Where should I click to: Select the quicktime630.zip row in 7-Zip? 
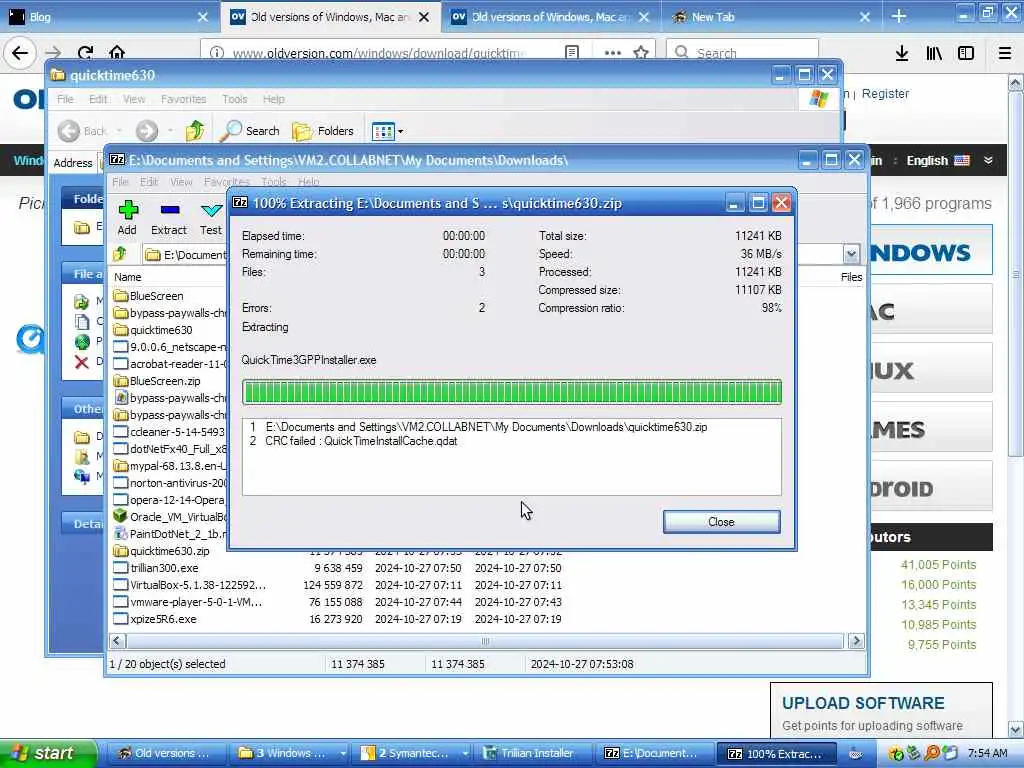tap(170, 551)
